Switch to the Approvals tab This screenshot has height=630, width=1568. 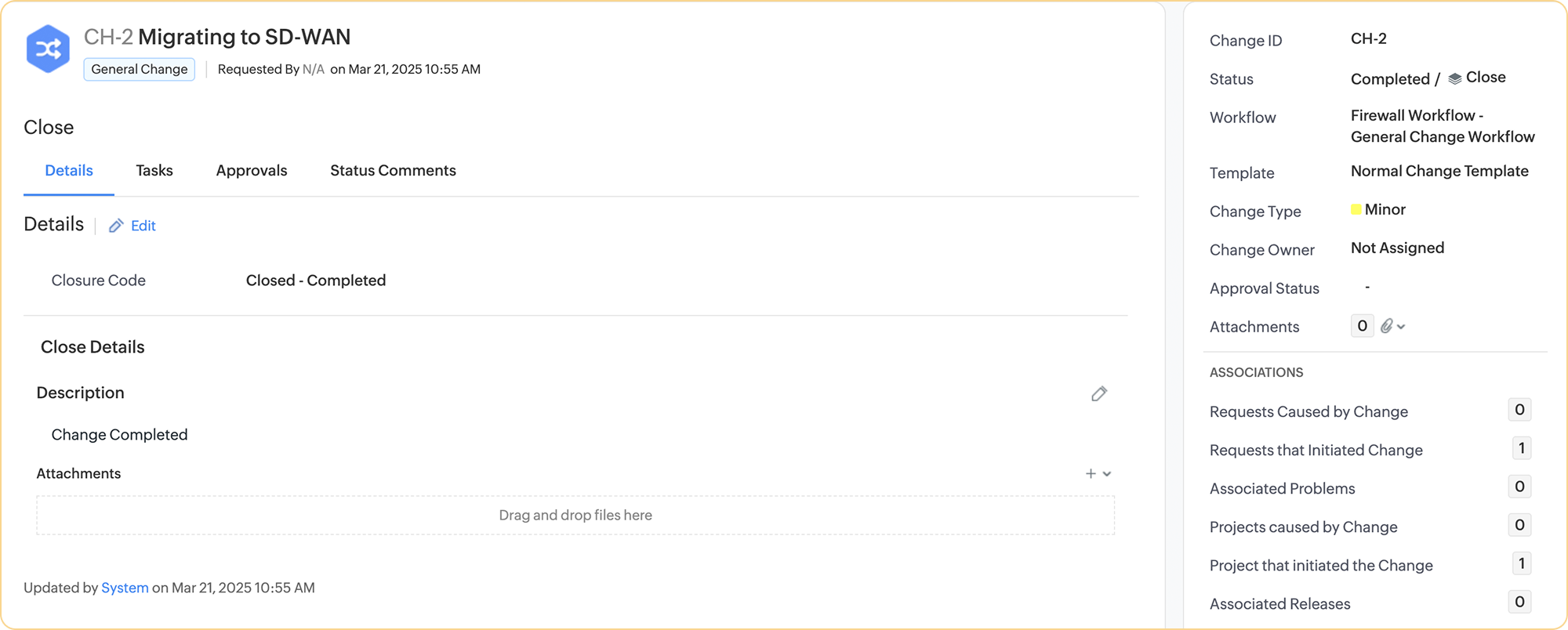point(252,170)
